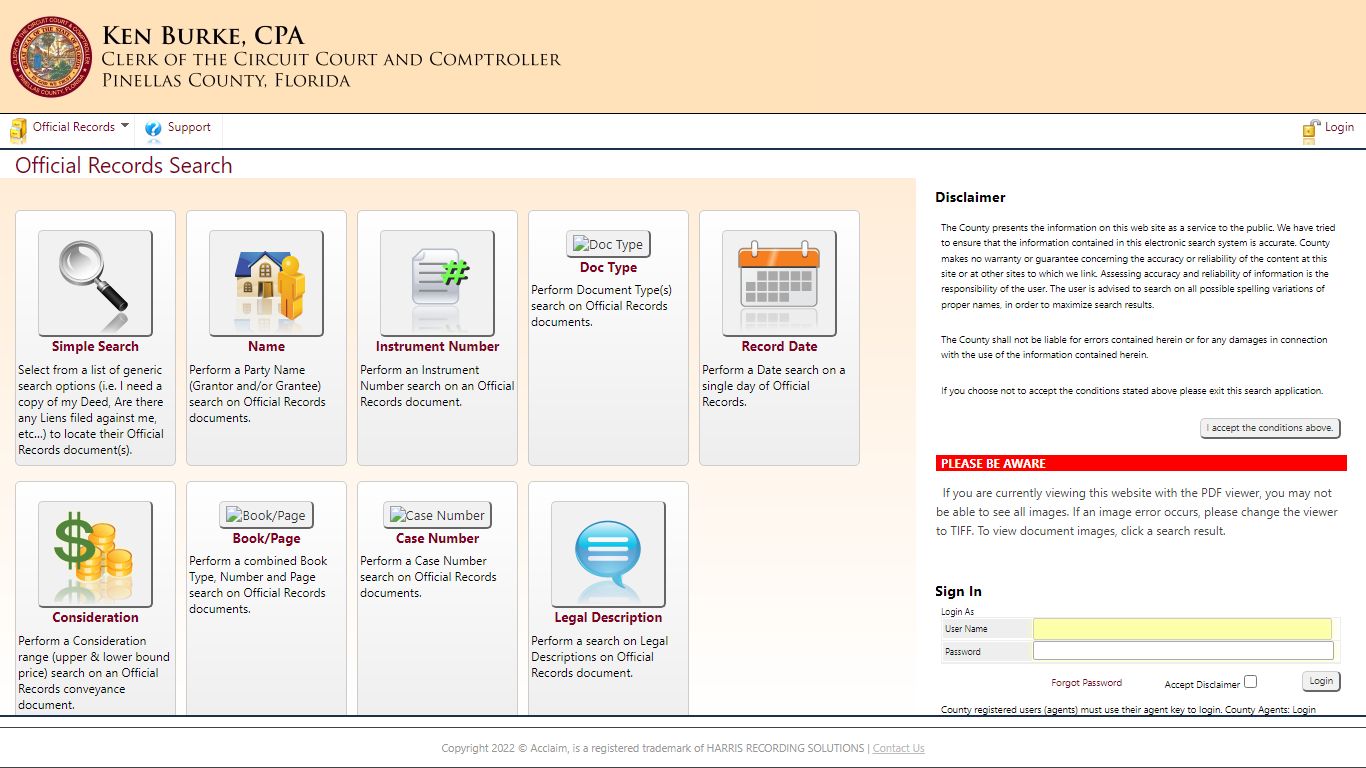Open the Official Records menu
This screenshot has height=768, width=1366.
[74, 127]
